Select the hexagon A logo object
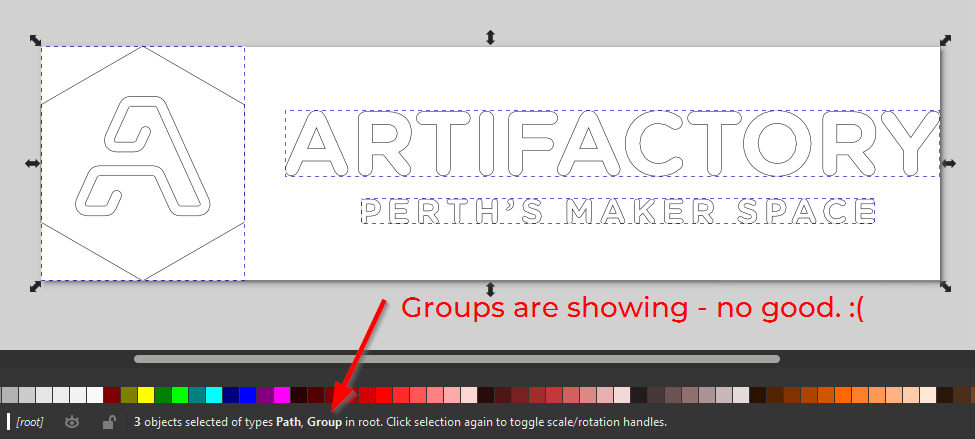The width and height of the screenshot is (975, 439). pyautogui.click(x=142, y=163)
